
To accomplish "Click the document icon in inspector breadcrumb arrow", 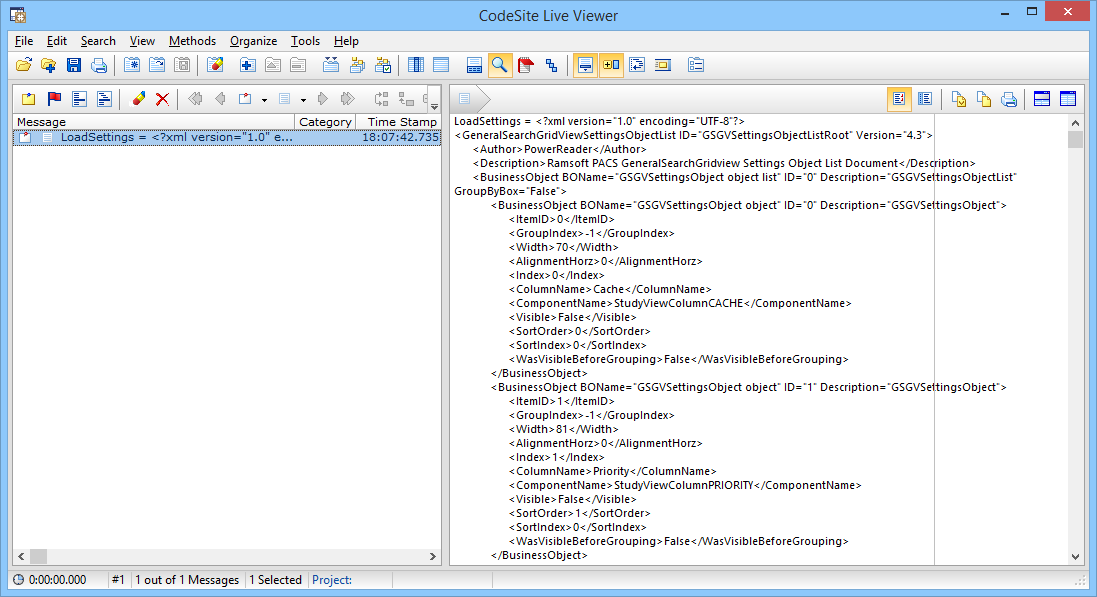I will [465, 99].
